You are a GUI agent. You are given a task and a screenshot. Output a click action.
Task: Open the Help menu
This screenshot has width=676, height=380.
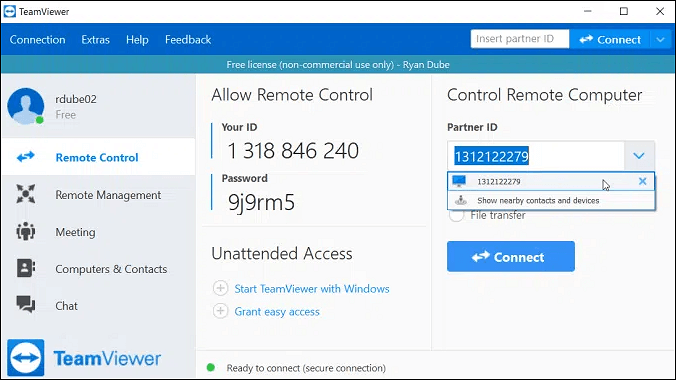pyautogui.click(x=137, y=40)
